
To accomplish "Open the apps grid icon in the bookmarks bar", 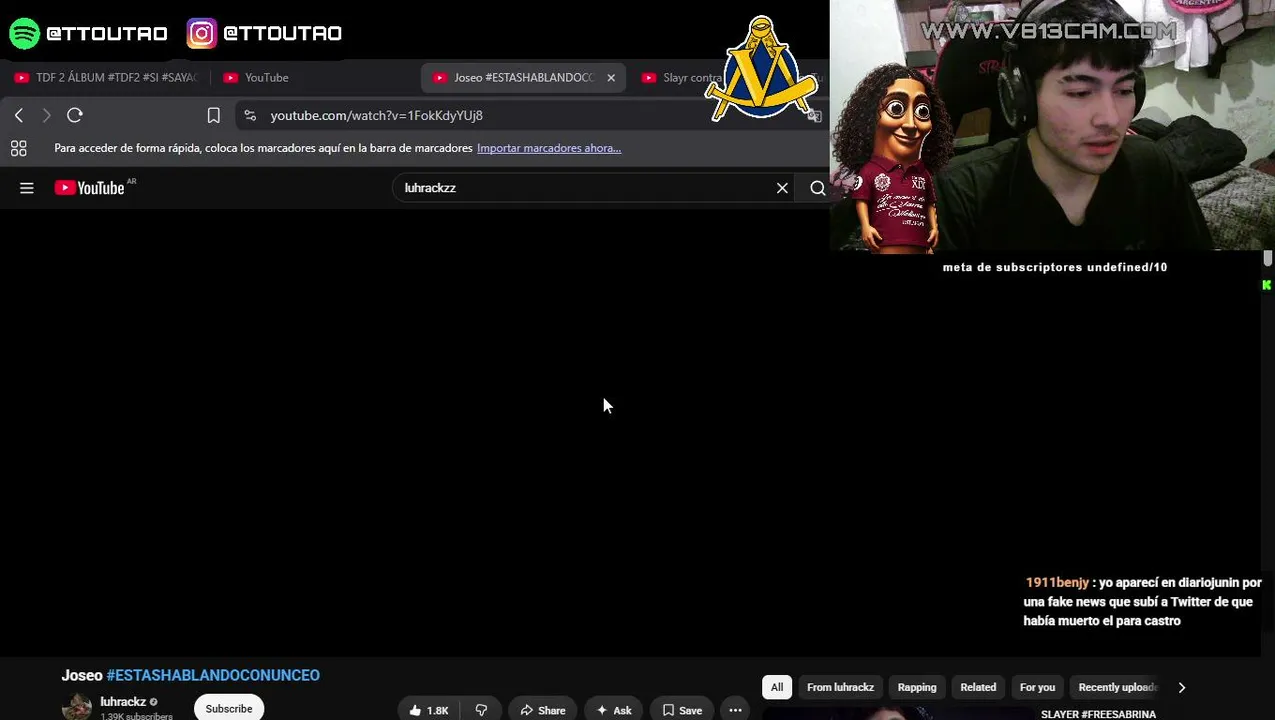I will 18,148.
